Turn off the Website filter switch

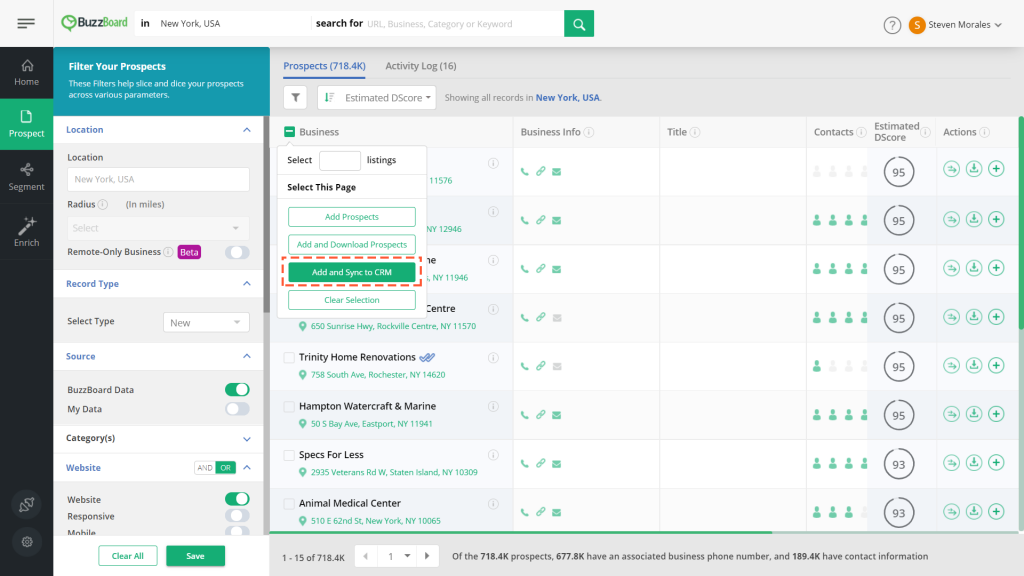coord(237,499)
